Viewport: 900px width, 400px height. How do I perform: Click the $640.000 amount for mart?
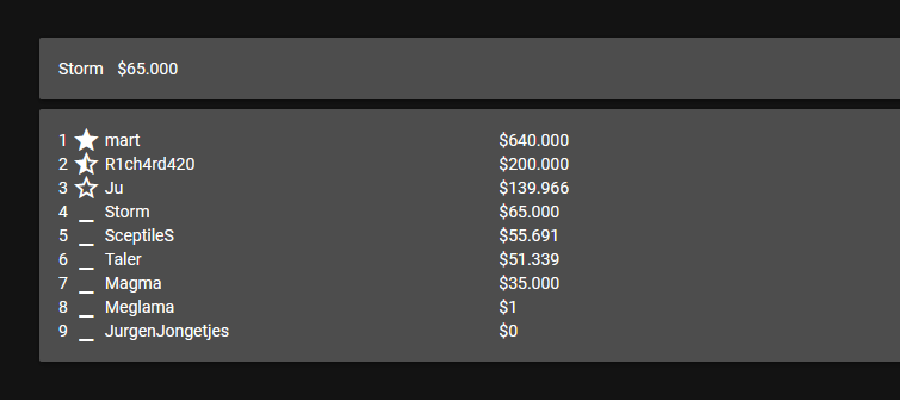[534, 141]
